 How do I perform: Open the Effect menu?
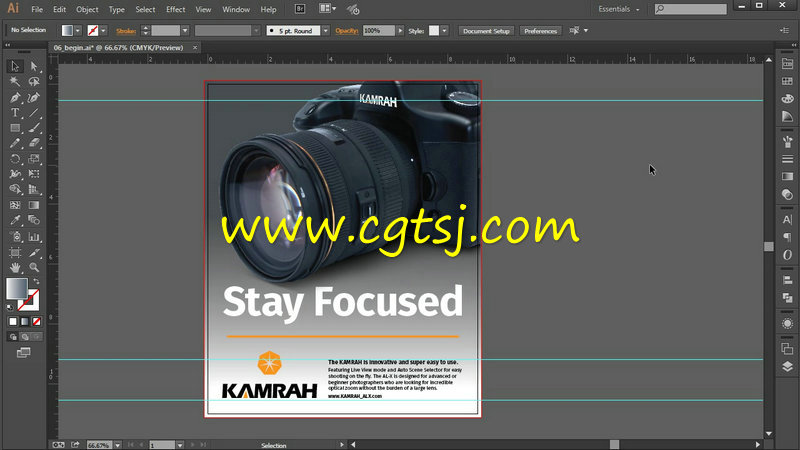click(x=176, y=9)
